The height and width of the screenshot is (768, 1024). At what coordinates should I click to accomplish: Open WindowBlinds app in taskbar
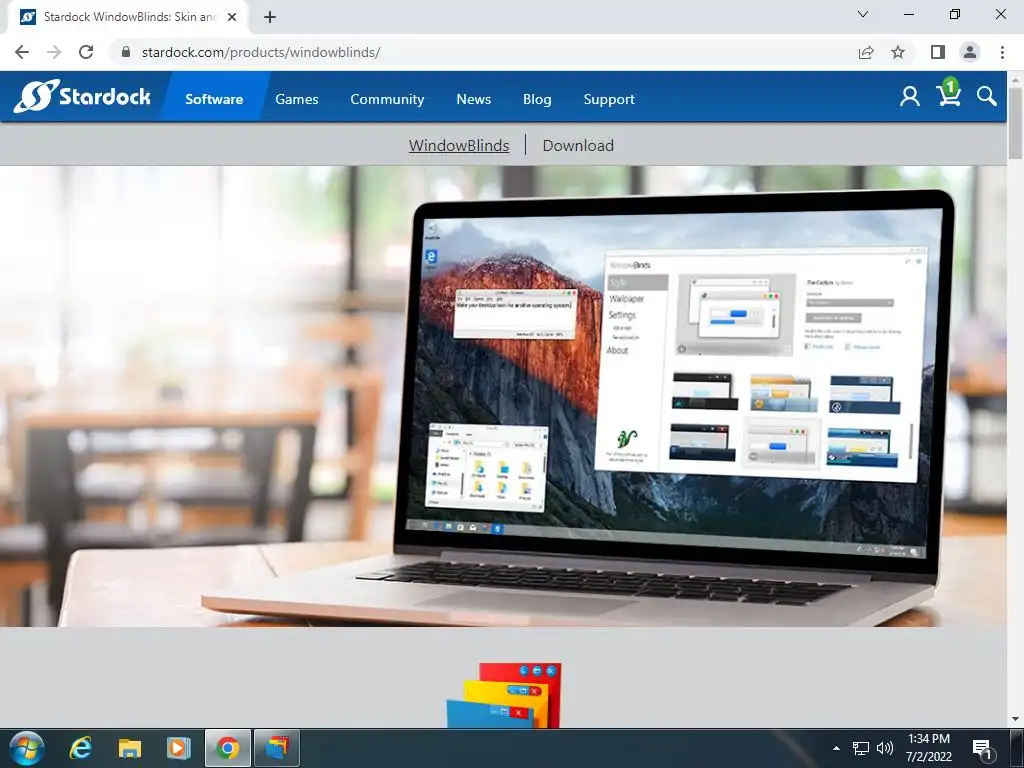pos(277,748)
